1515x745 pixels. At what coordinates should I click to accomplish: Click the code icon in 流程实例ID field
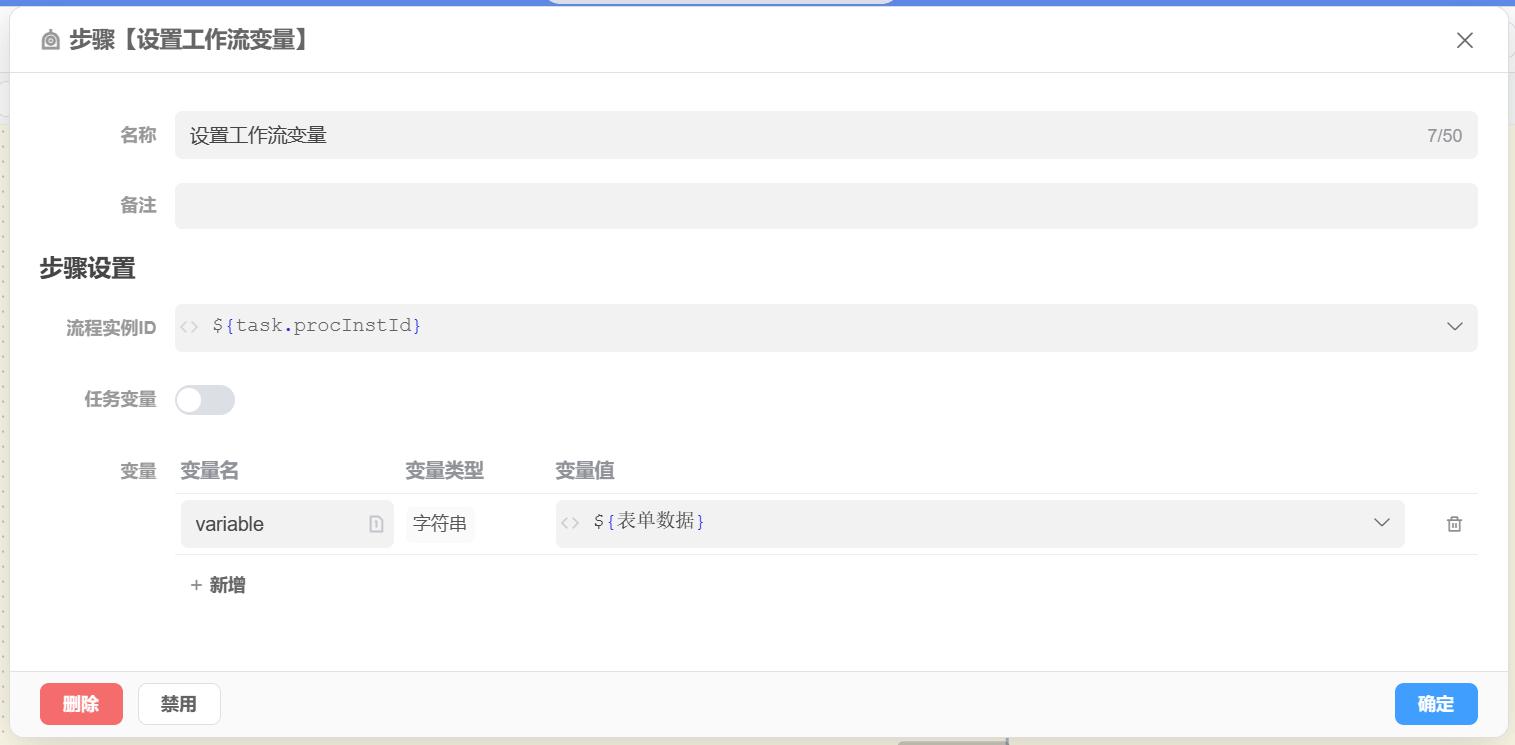click(190, 327)
